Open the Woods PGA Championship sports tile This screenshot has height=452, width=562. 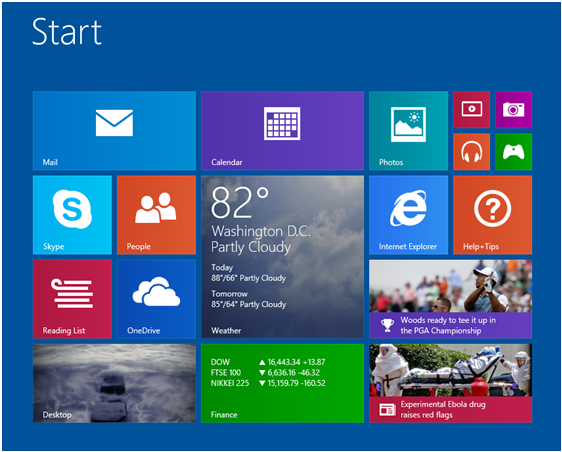click(x=451, y=299)
